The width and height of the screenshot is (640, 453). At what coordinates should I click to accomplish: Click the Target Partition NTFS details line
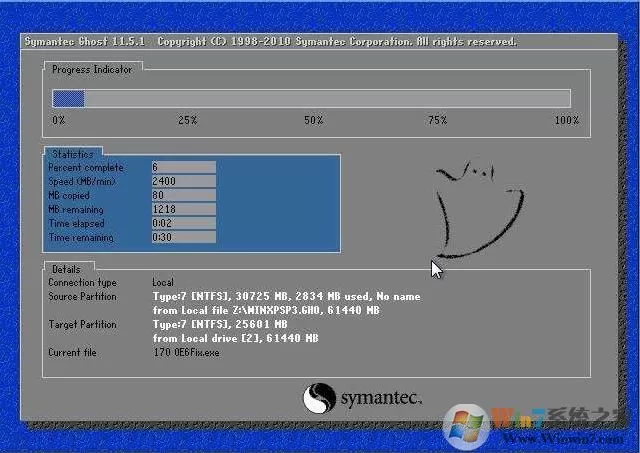click(220, 324)
